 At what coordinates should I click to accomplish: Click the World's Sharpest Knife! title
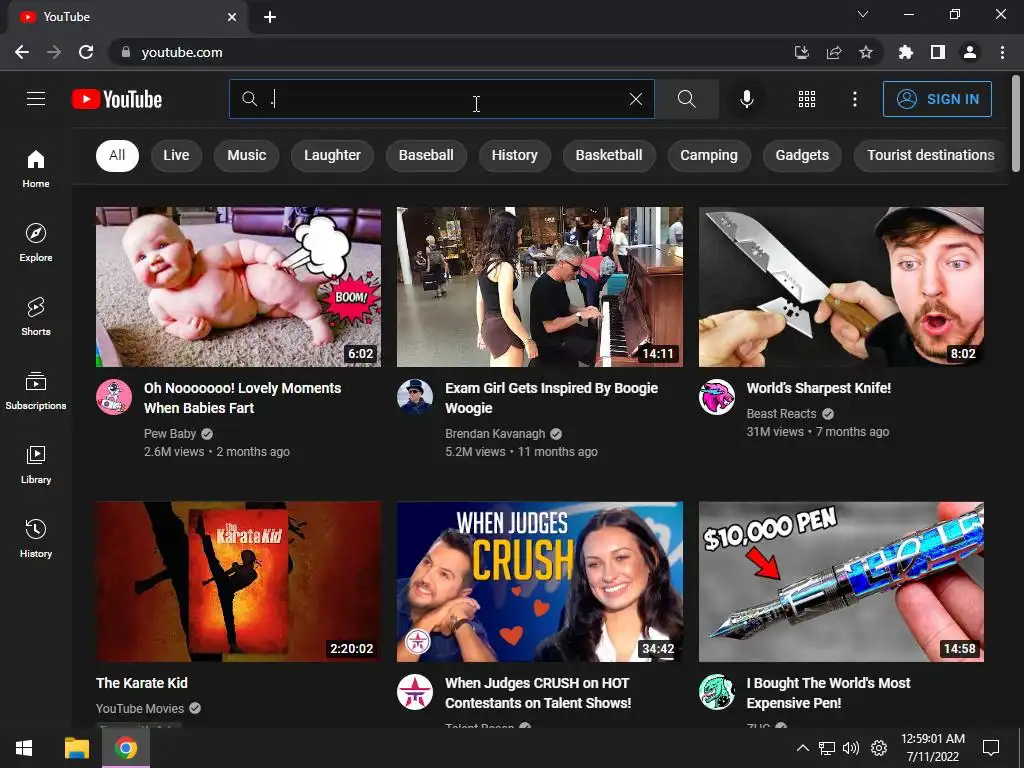pyautogui.click(x=818, y=388)
